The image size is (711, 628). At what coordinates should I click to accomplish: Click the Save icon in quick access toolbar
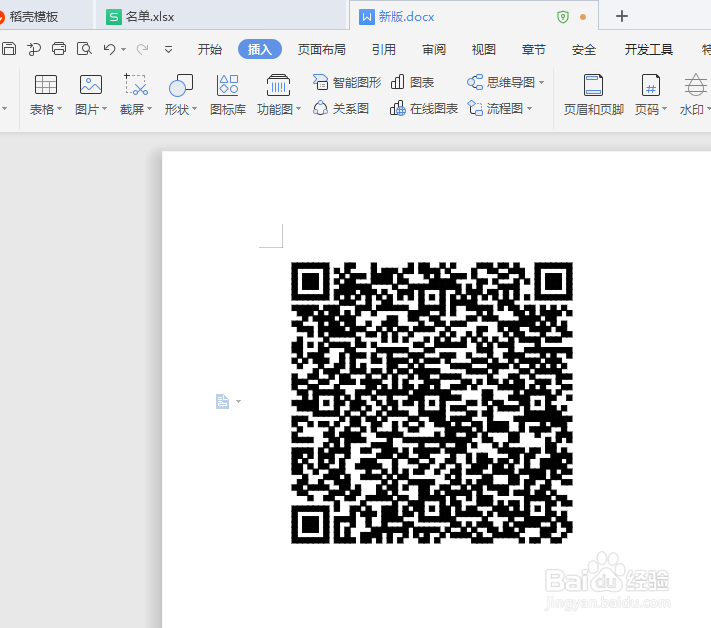click(x=9, y=49)
